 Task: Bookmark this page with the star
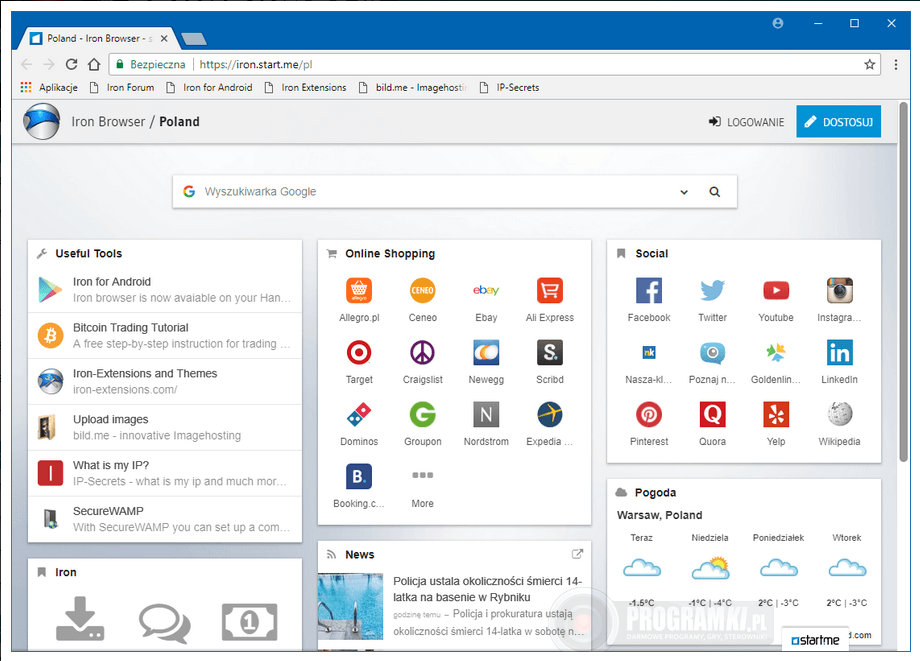point(869,65)
